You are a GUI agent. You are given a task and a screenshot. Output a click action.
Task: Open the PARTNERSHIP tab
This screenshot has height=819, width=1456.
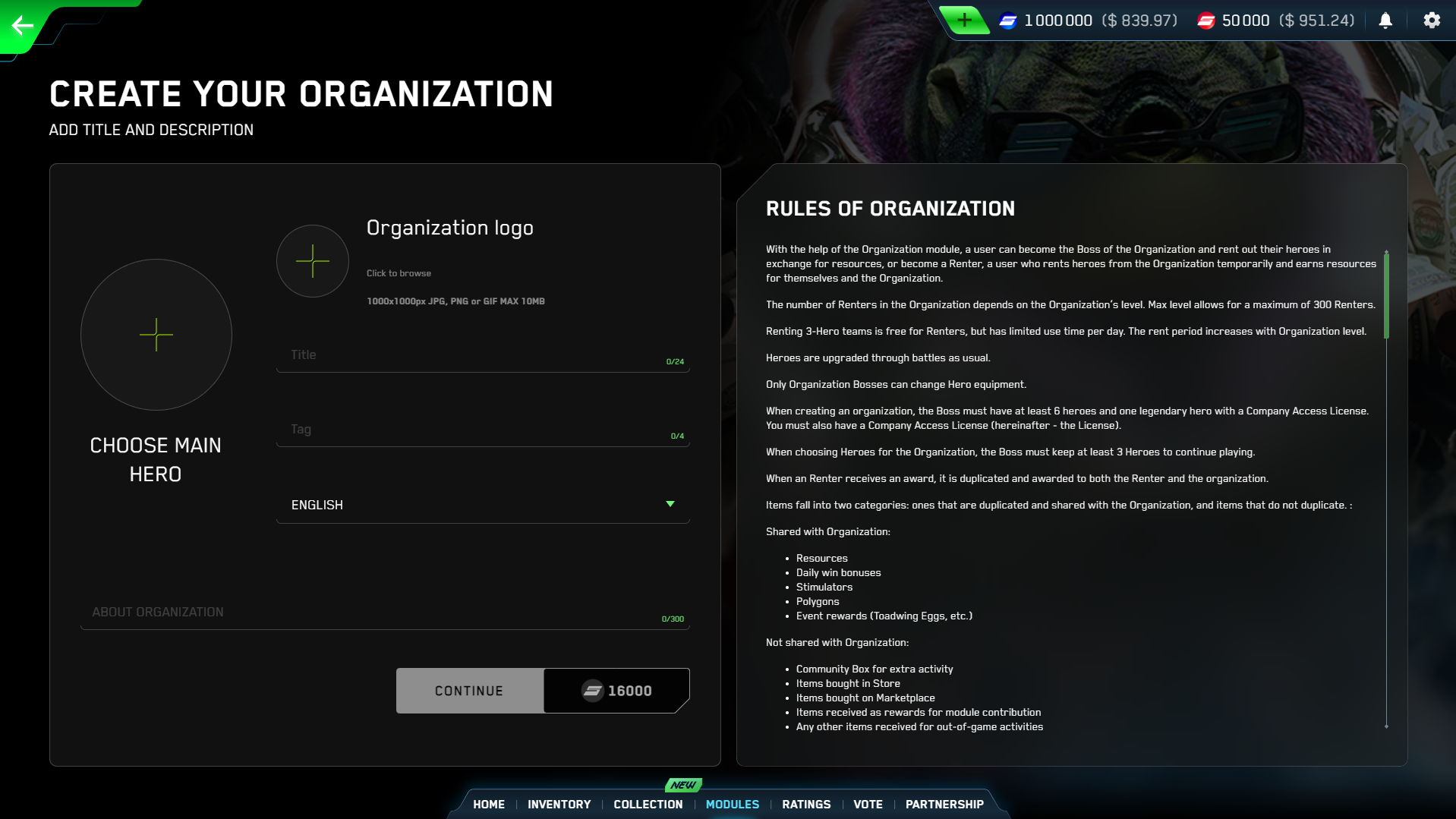[x=944, y=804]
